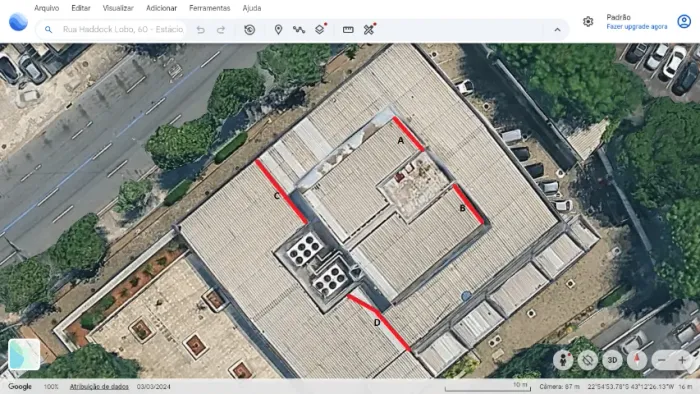Click the undo arrow
This screenshot has width=700, height=394.
click(200, 30)
